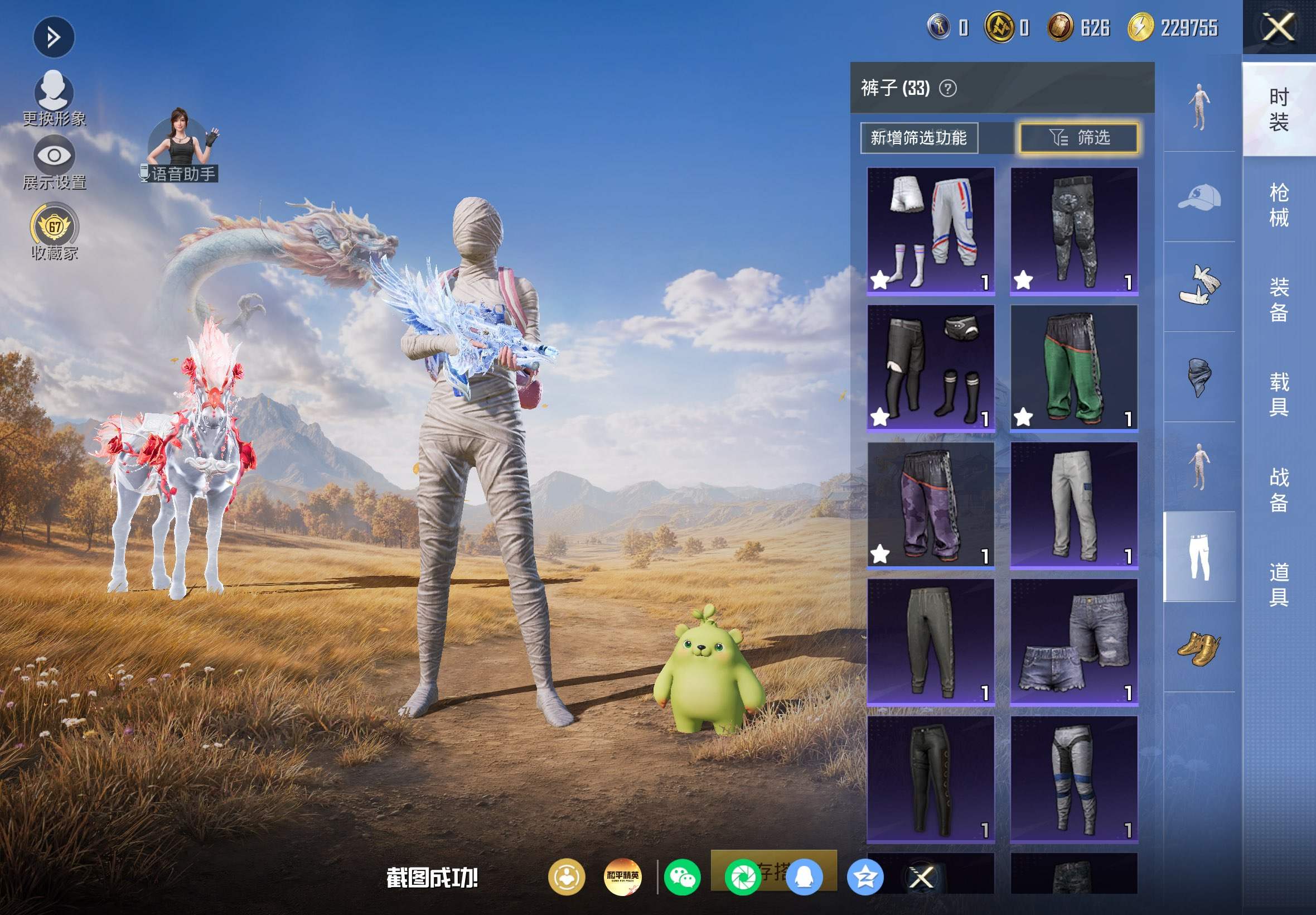Select the white gloves category
The height and width of the screenshot is (915, 1316).
click(x=1199, y=287)
